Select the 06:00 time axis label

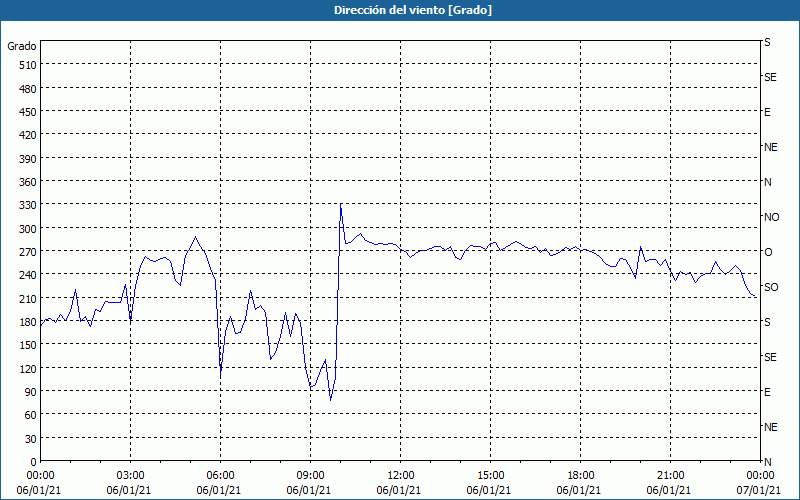220,476
